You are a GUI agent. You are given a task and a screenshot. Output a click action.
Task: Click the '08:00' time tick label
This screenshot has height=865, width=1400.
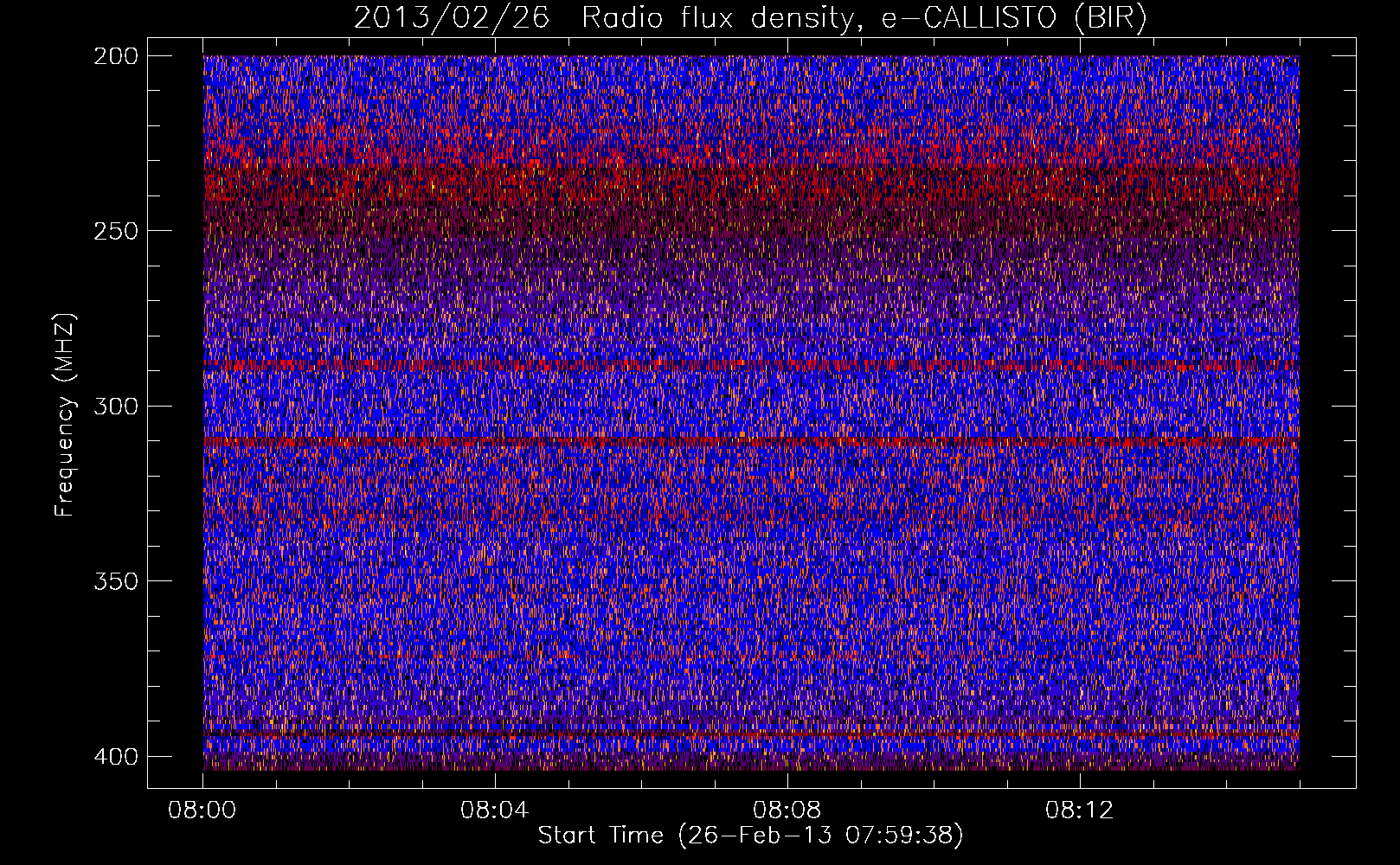(x=202, y=811)
